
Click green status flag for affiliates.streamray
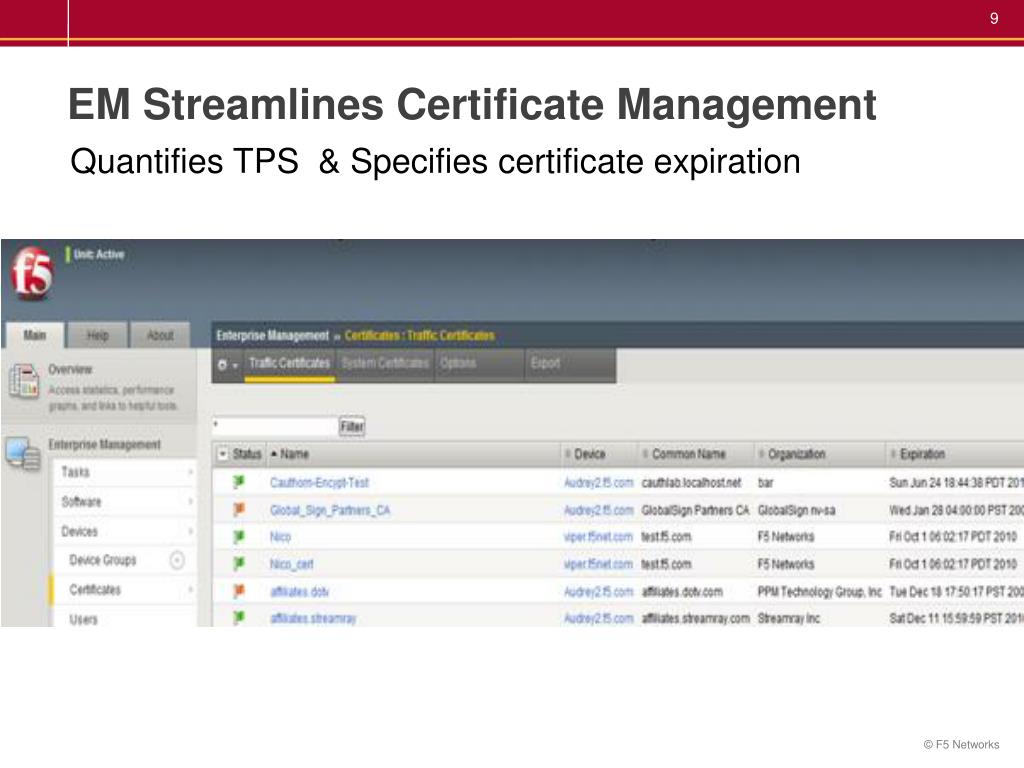coord(239,617)
